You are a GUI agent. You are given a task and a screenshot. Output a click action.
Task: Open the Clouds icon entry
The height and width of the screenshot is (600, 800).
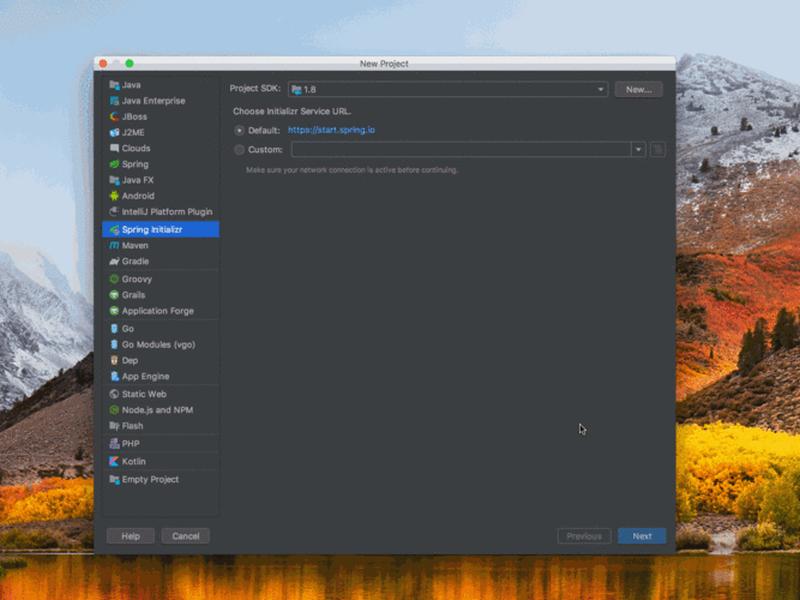(114, 148)
